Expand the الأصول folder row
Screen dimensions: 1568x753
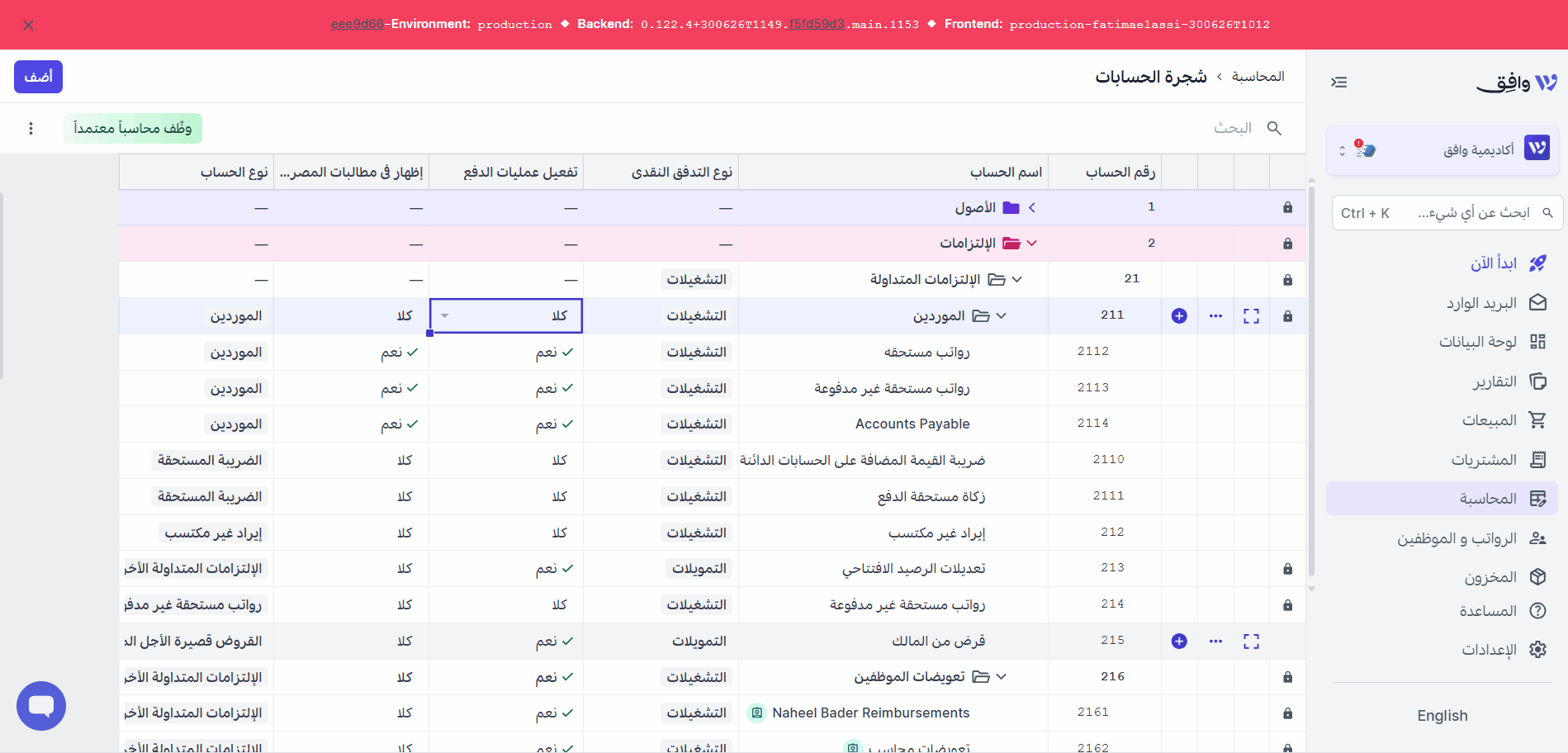click(x=1032, y=208)
